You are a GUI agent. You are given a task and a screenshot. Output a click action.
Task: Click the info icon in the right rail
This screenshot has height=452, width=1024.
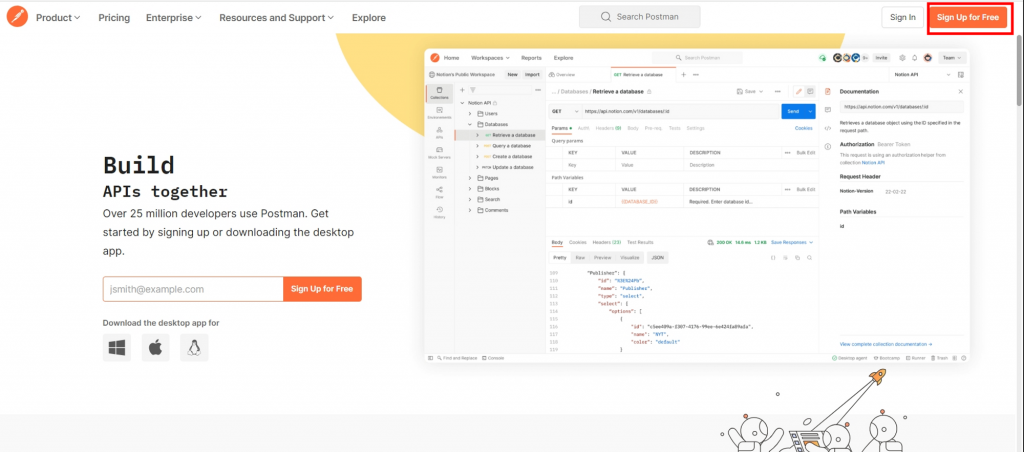(x=828, y=146)
